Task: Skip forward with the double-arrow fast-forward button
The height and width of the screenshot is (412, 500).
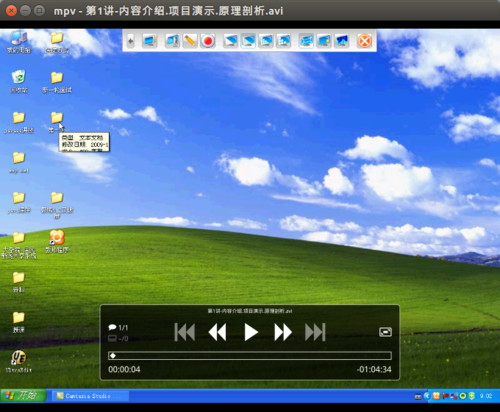Action: (283, 332)
